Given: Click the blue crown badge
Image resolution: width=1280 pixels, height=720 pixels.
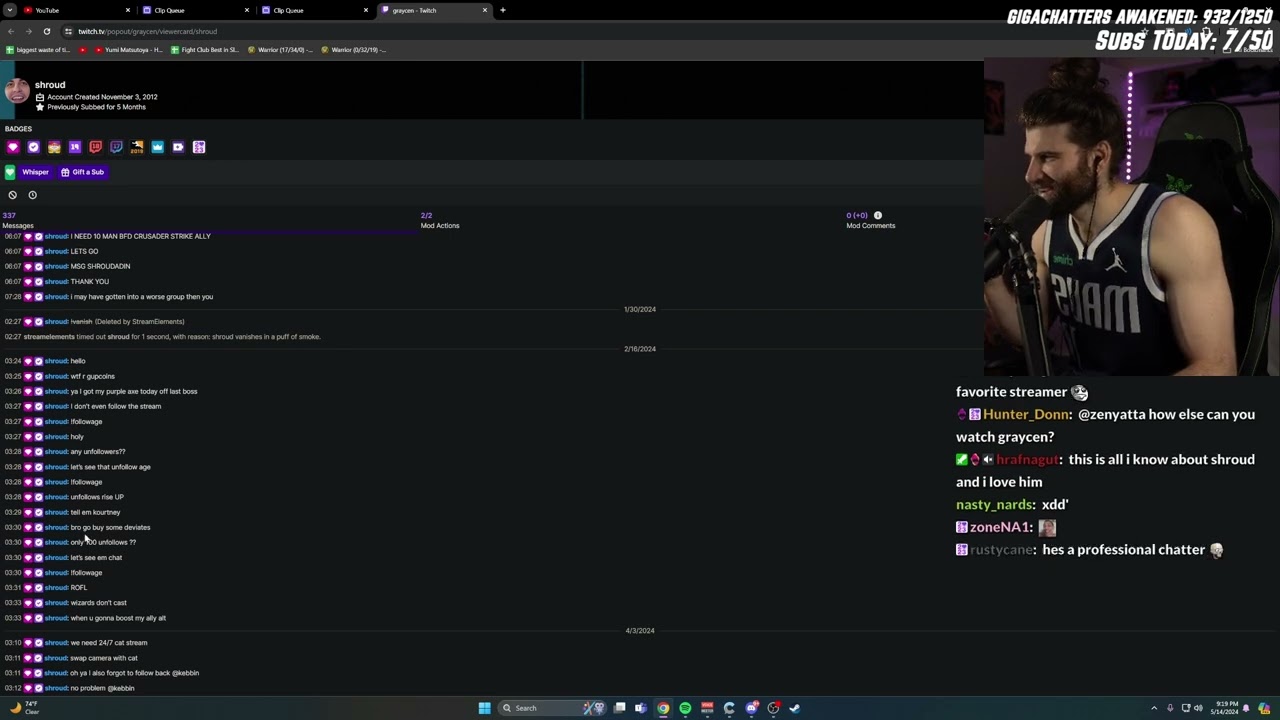Looking at the screenshot, I should pos(157,147).
